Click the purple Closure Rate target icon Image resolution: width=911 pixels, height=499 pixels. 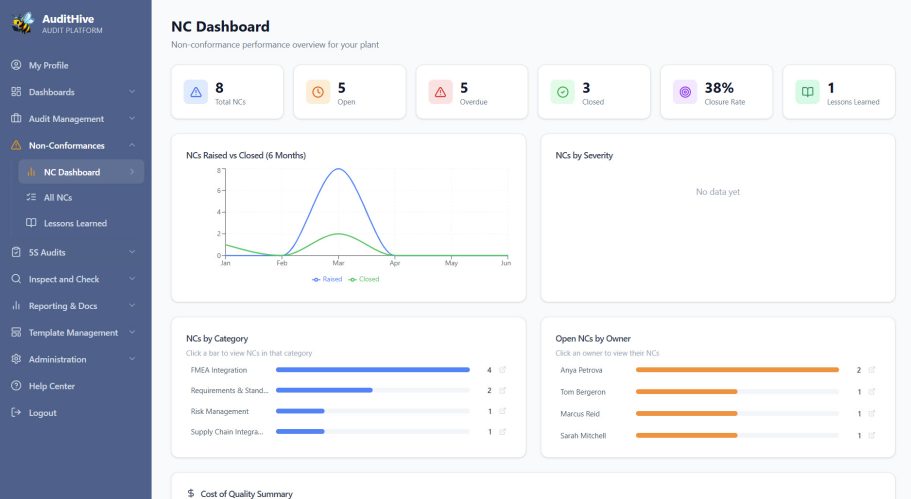click(685, 92)
